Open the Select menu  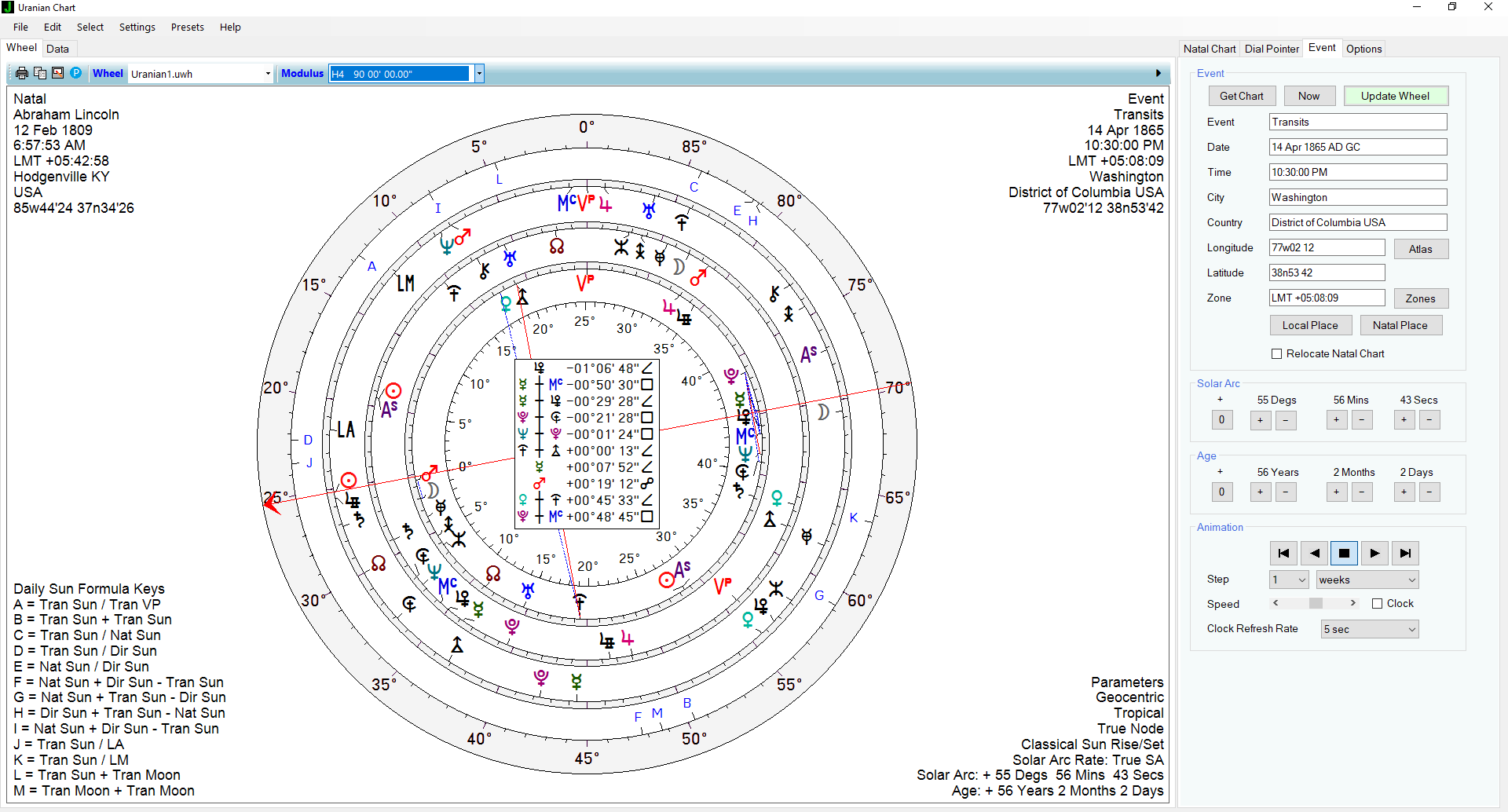pyautogui.click(x=90, y=27)
